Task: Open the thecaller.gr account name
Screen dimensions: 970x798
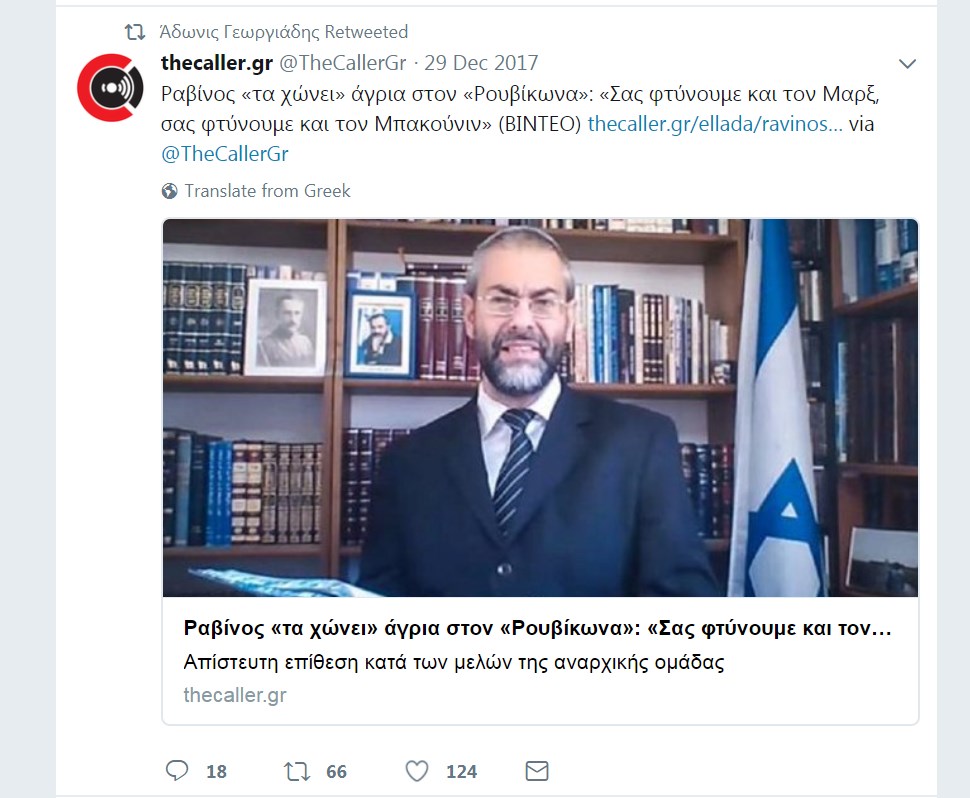Action: [x=217, y=63]
